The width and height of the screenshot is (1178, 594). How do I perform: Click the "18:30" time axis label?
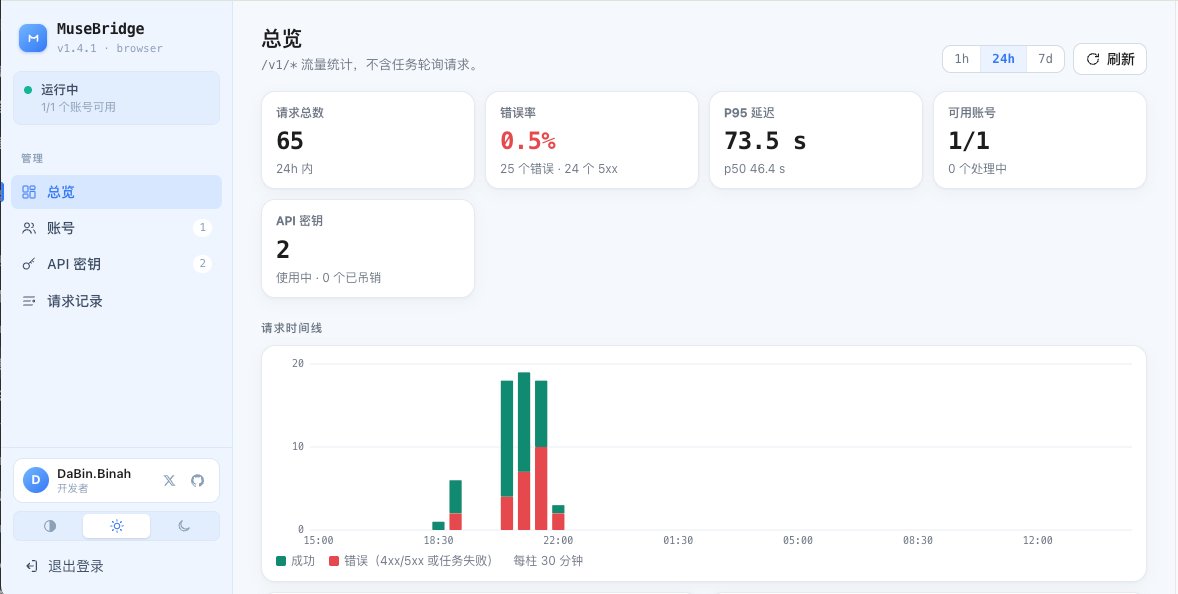coord(438,540)
